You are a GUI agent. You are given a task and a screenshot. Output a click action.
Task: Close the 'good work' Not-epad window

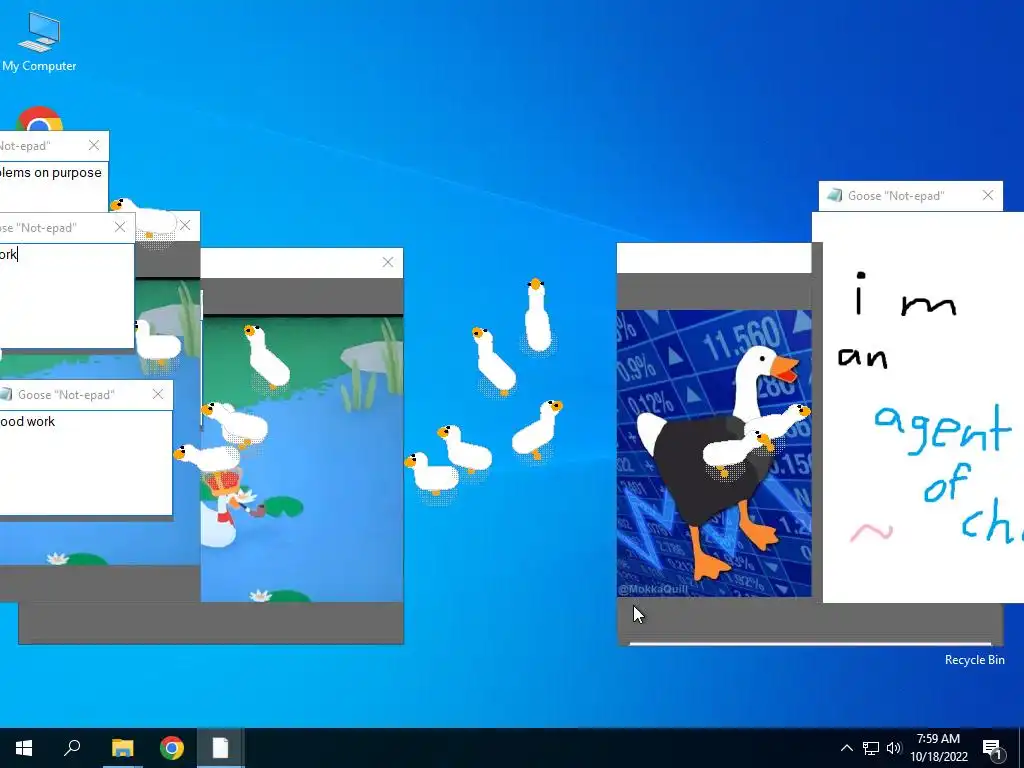[x=158, y=394]
